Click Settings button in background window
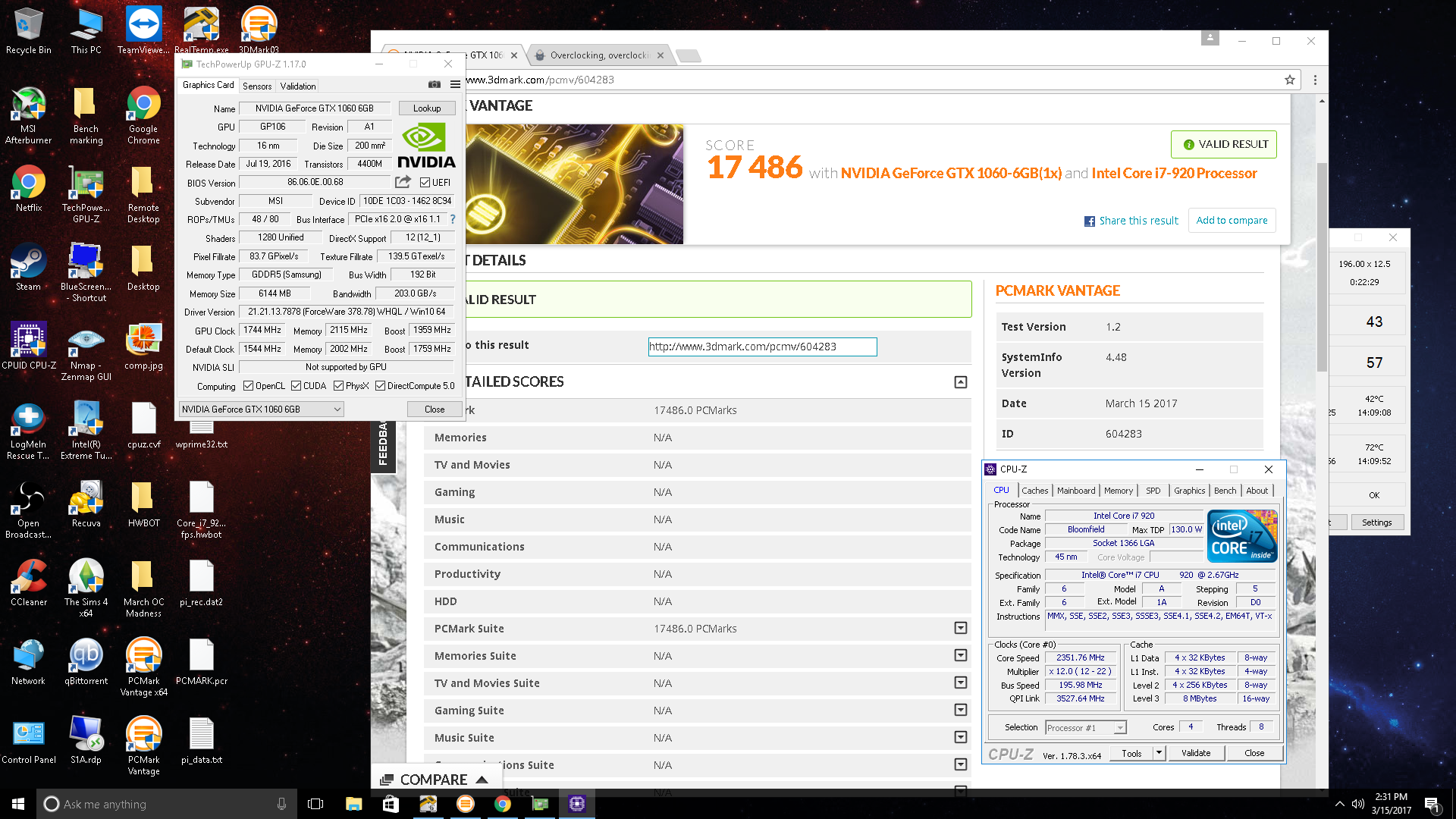1456x819 pixels. click(1376, 522)
